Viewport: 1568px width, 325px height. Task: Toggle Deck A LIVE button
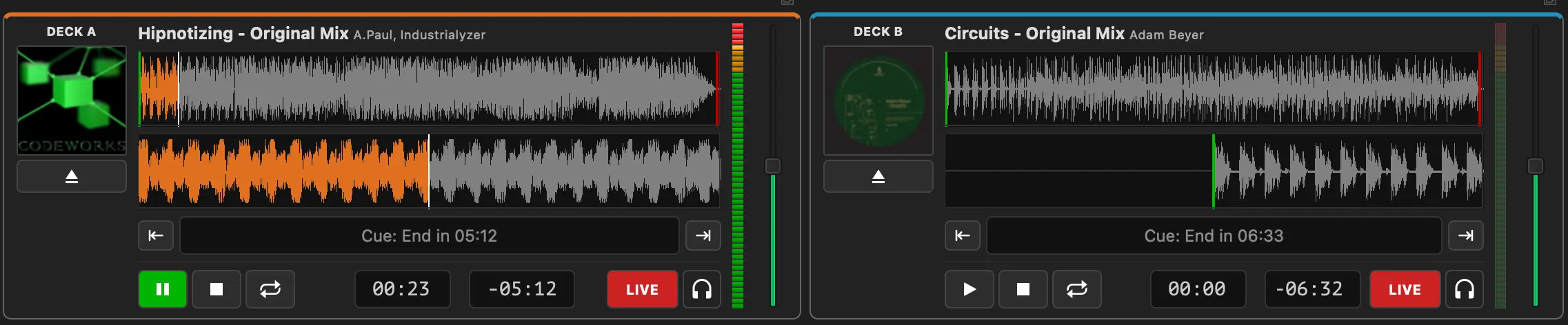(642, 289)
